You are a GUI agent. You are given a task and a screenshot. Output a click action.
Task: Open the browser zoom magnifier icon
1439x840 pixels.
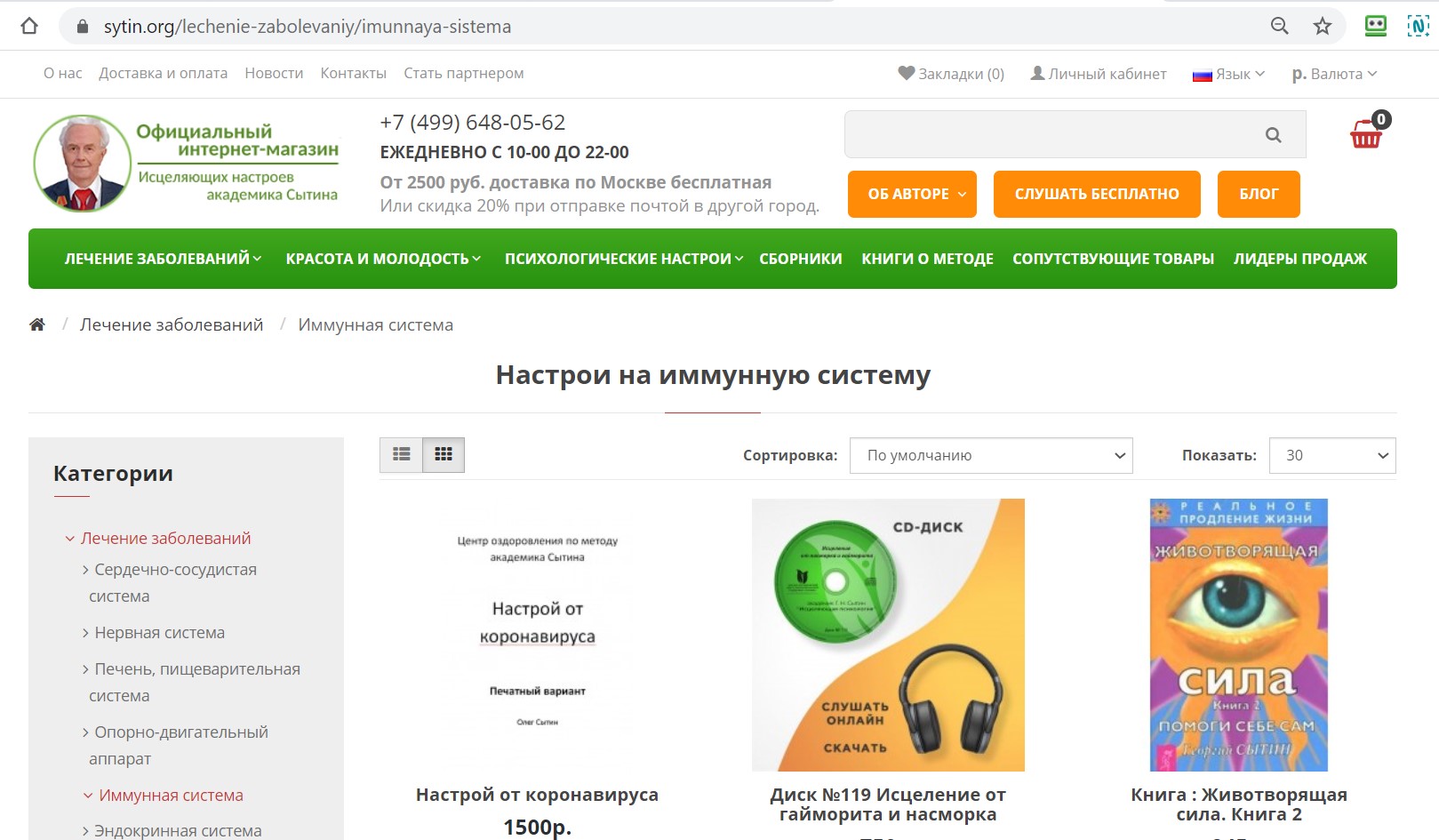1279,26
